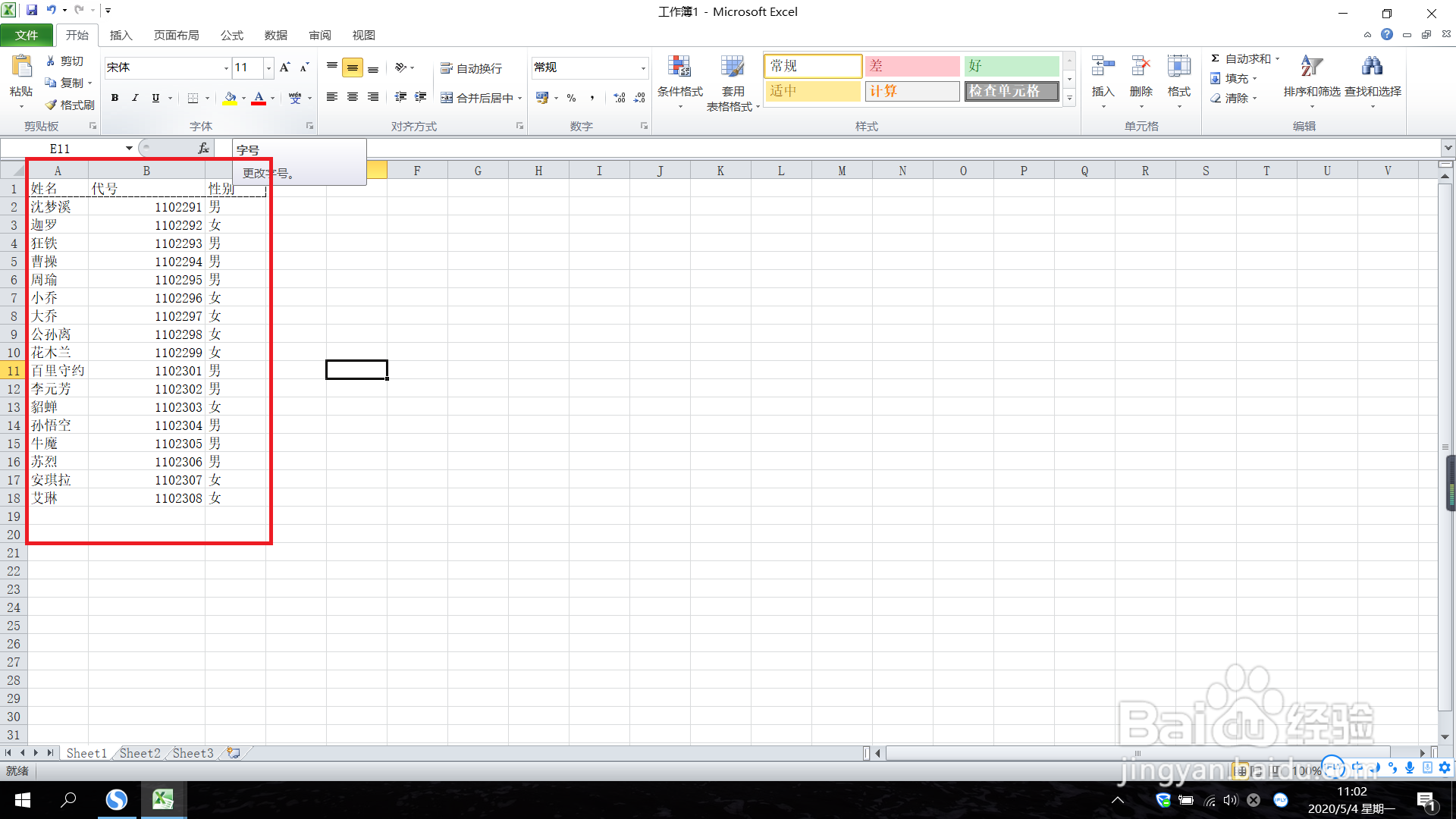Click the Increase Font Size icon
1456x819 pixels.
[285, 67]
